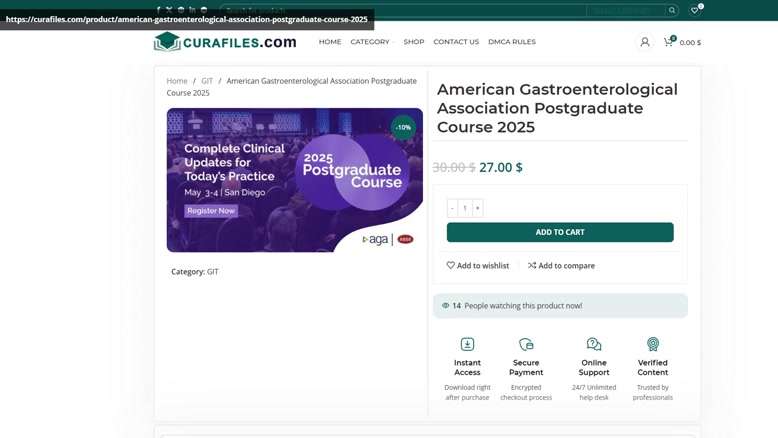
Task: Click the Verified Content badge icon
Action: (x=652, y=344)
